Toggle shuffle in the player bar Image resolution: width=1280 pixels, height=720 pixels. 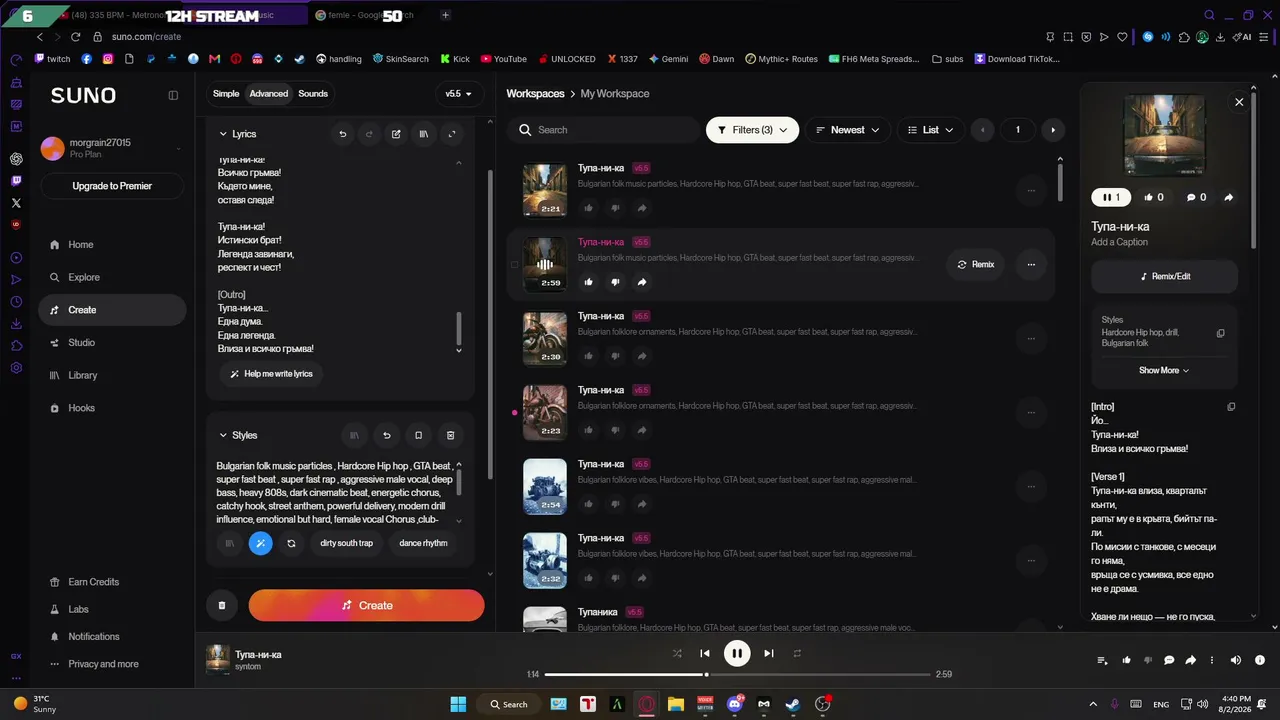677,653
